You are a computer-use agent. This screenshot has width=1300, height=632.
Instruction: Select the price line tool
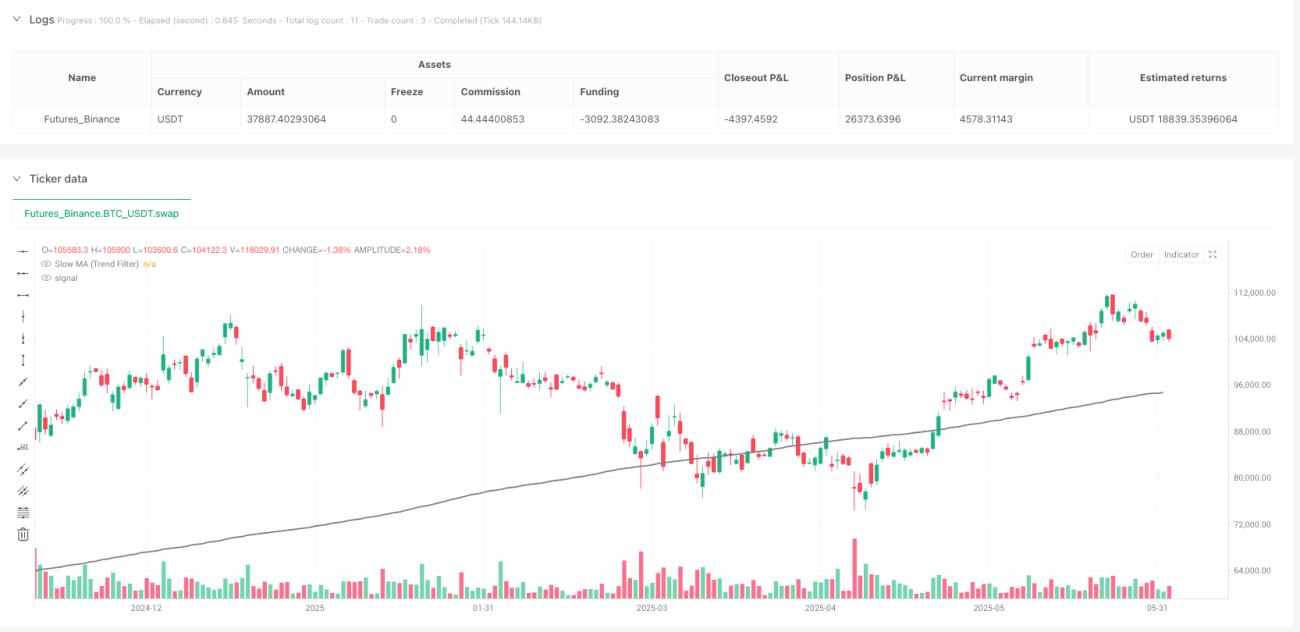click(23, 446)
